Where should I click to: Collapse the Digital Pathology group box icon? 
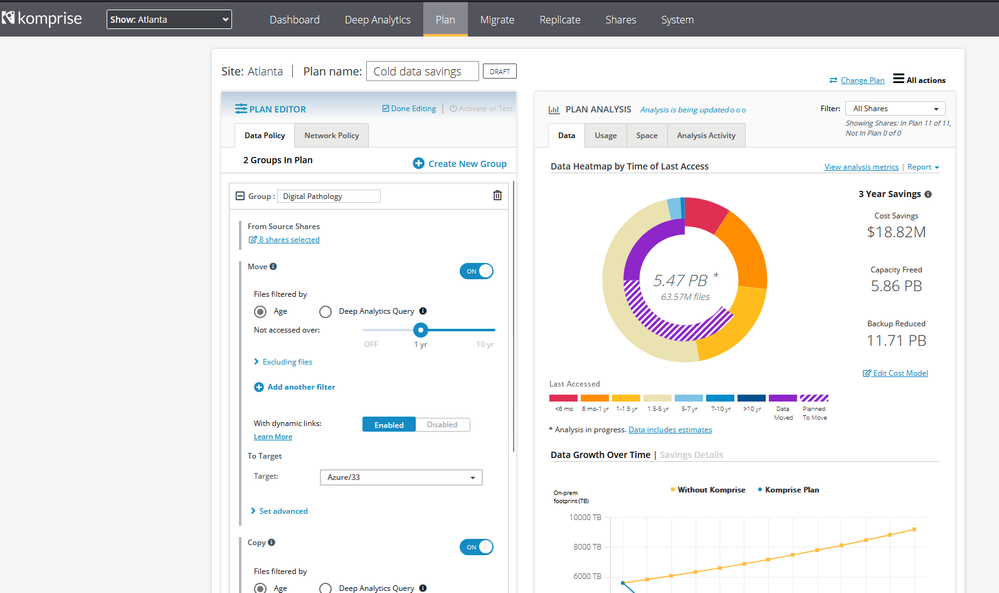(x=240, y=196)
